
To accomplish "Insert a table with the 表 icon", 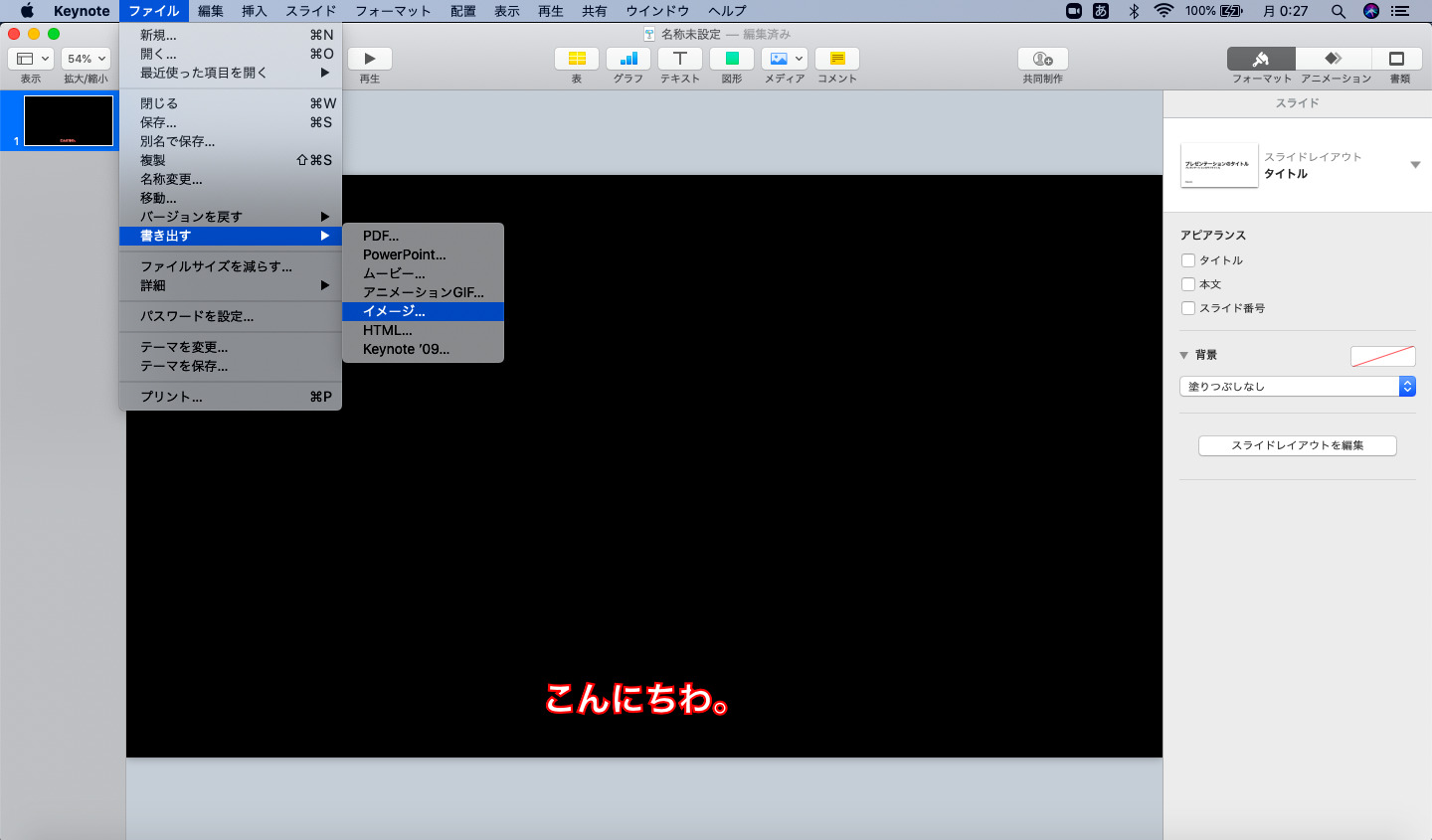I will coord(577,59).
